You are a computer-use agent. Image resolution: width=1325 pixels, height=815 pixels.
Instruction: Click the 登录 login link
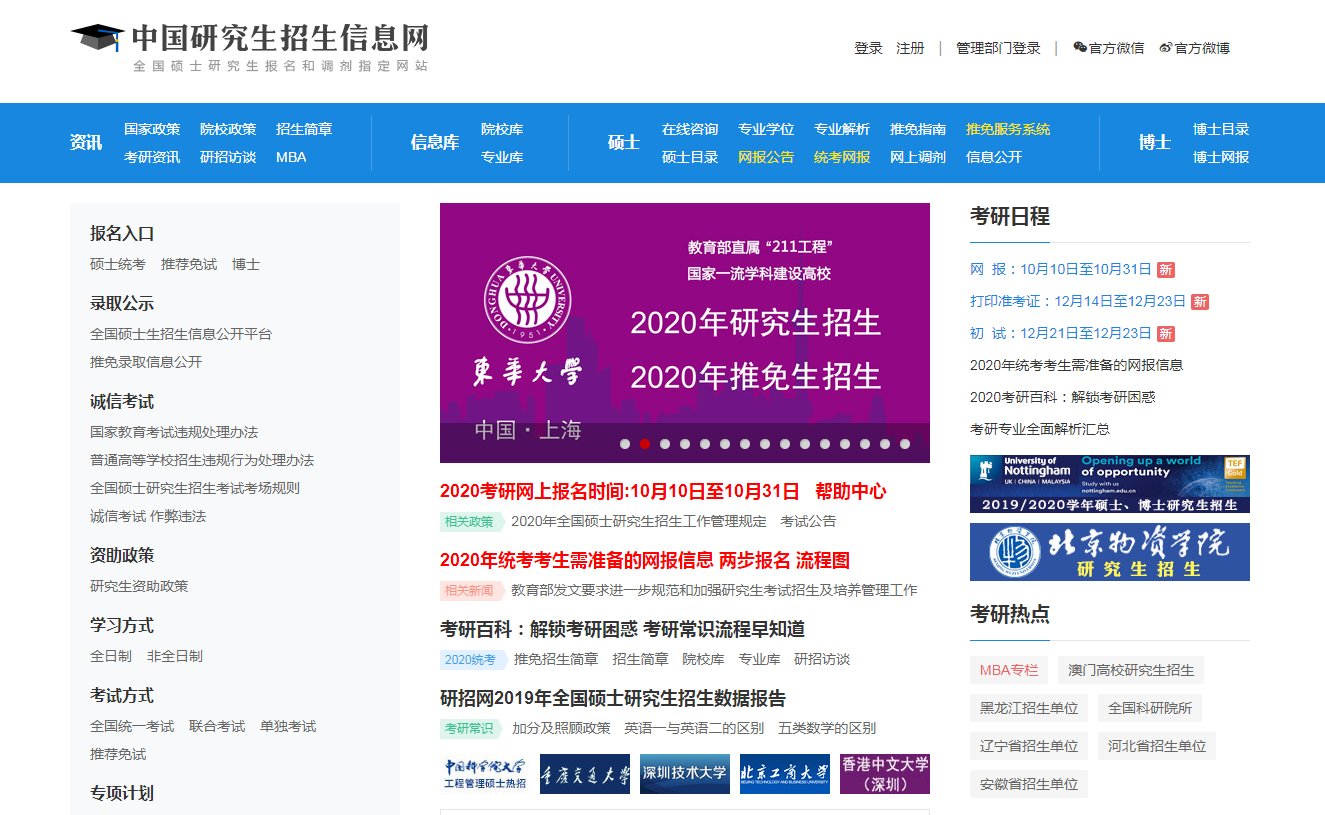click(869, 47)
